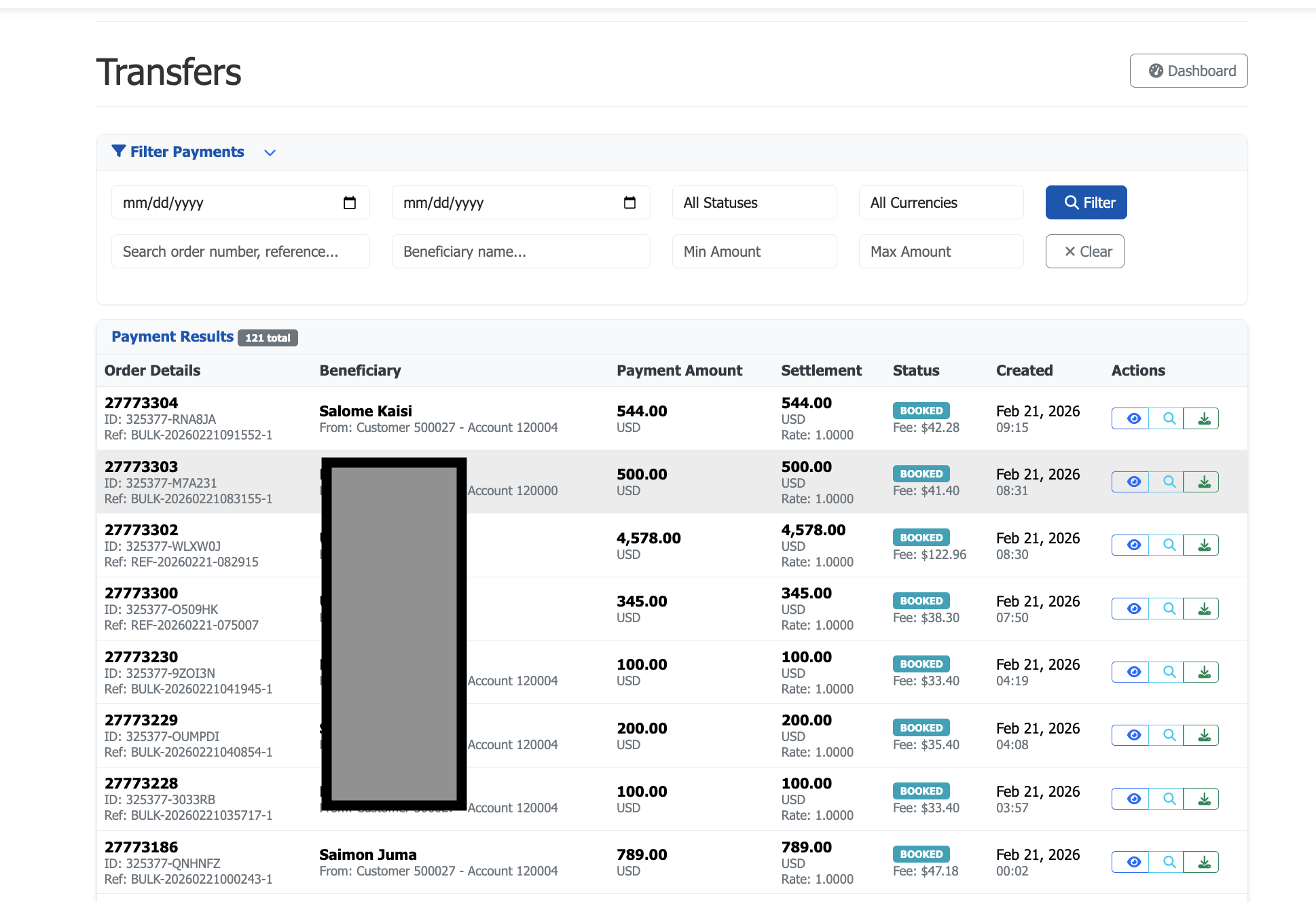This screenshot has width=1316, height=902.
Task: Click the Clear filters button
Action: (x=1084, y=251)
